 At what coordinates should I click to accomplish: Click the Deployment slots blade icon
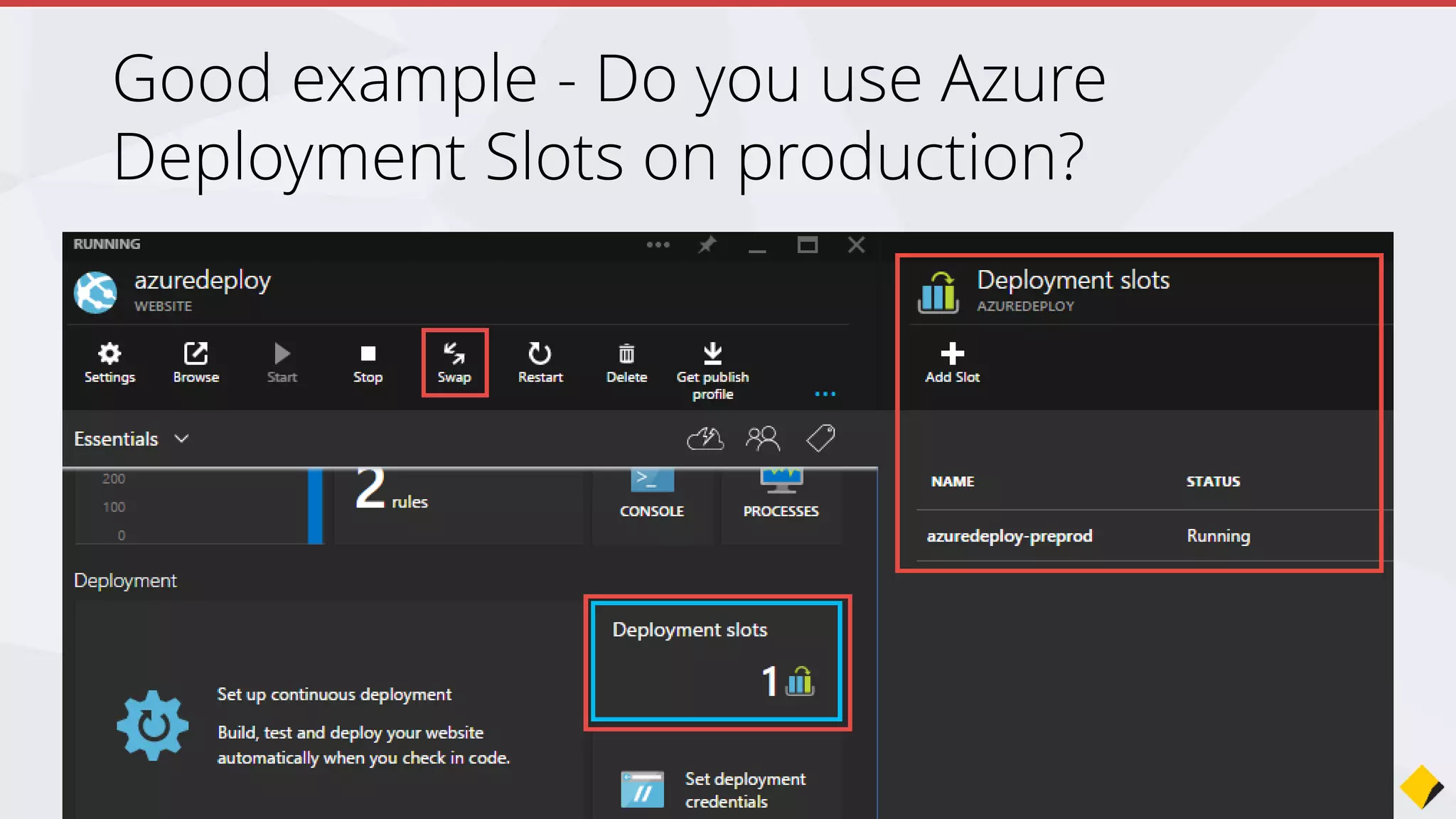[938, 292]
